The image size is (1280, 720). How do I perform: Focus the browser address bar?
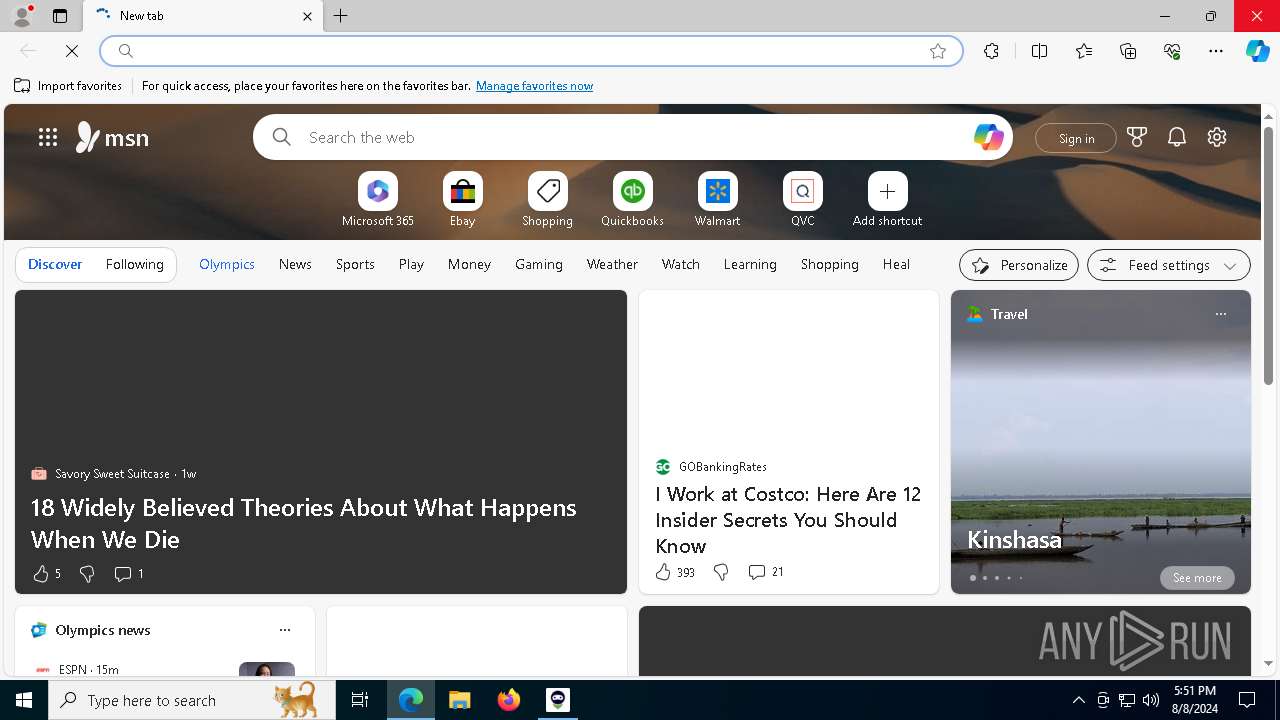[530, 51]
